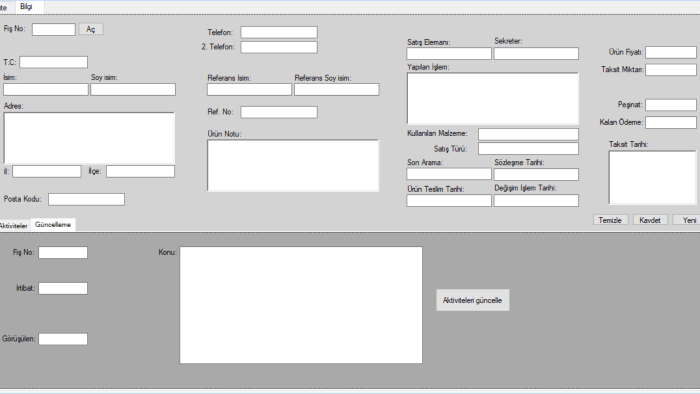700x394 pixels.
Task: Click the Telefon input field
Action: (x=279, y=32)
